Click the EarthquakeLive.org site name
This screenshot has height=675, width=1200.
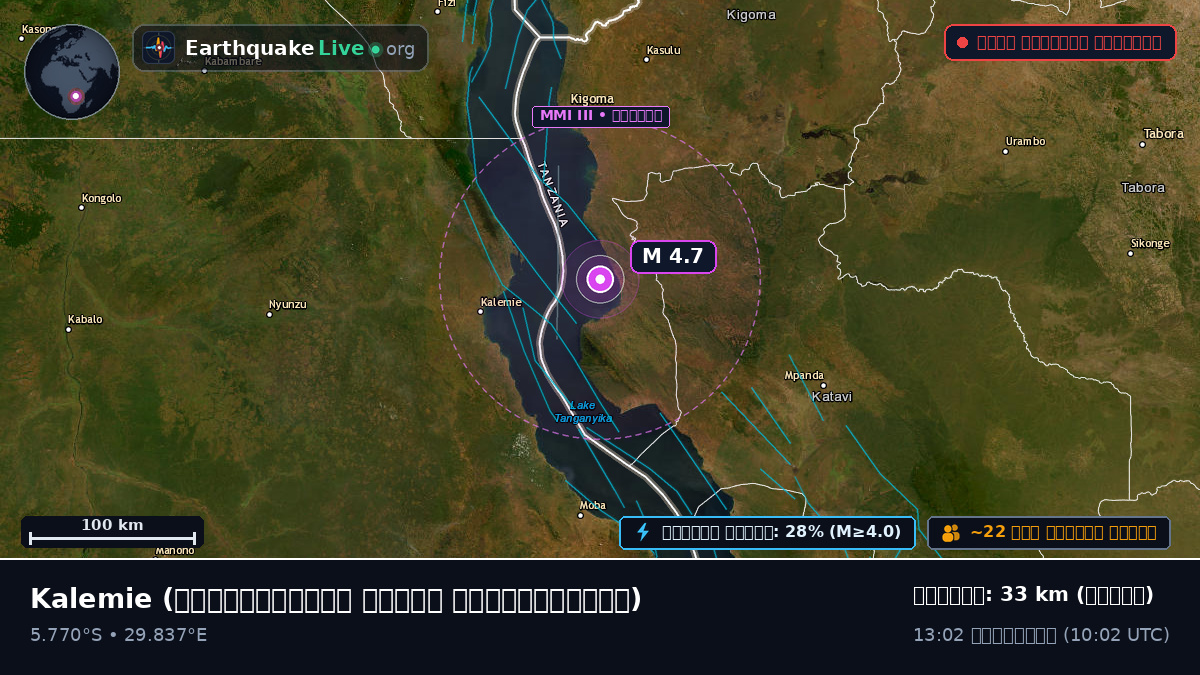pos(300,49)
